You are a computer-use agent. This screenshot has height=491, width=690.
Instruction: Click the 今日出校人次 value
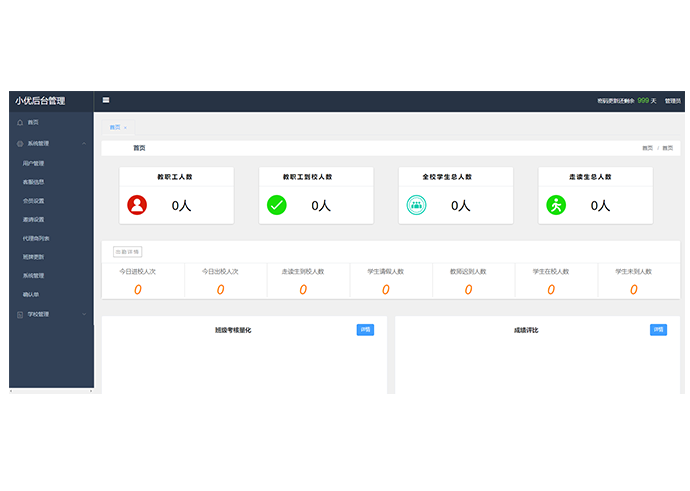click(x=220, y=289)
